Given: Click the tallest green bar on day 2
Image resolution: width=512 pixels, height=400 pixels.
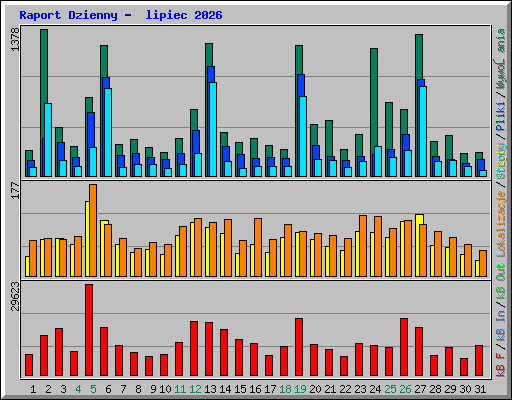Looking at the screenshot, I should pyautogui.click(x=44, y=103).
